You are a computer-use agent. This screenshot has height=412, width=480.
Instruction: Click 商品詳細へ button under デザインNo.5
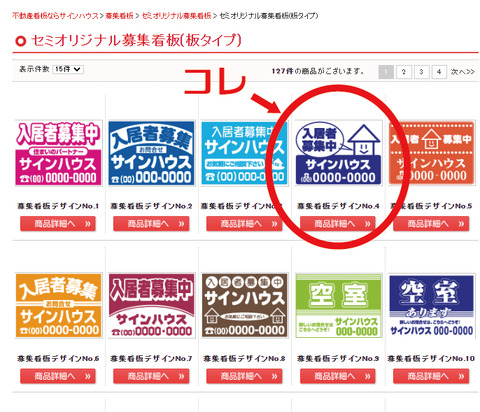tap(431, 224)
